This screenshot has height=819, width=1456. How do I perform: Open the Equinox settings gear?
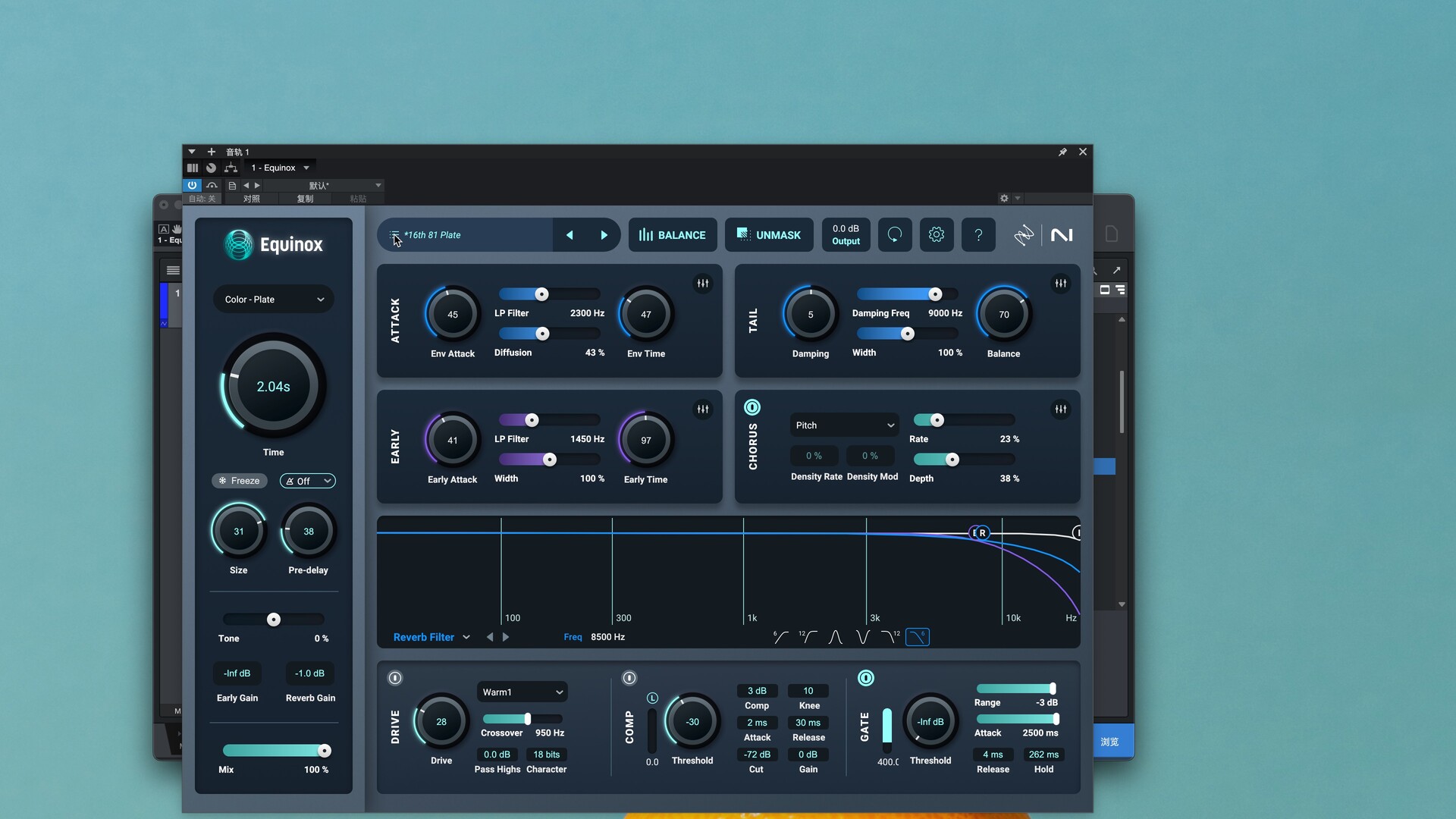tap(937, 235)
